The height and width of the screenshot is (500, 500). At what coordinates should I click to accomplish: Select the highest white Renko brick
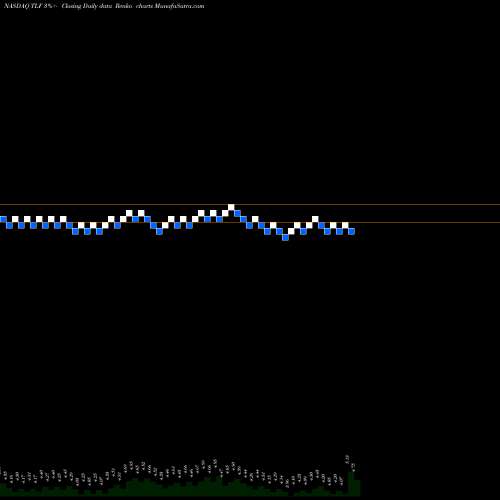231,207
